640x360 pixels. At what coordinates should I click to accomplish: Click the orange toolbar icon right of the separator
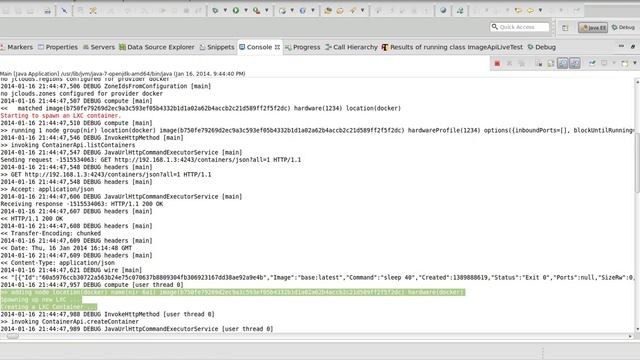click(x=93, y=11)
